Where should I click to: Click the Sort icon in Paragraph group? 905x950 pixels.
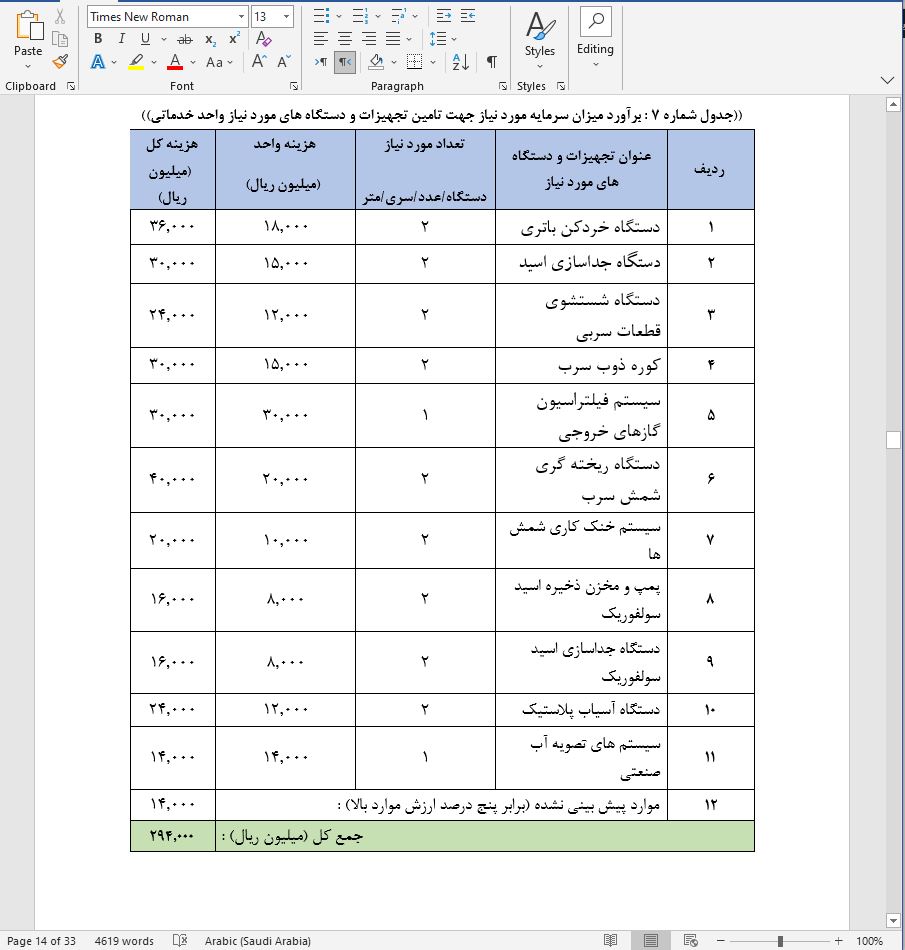point(461,61)
